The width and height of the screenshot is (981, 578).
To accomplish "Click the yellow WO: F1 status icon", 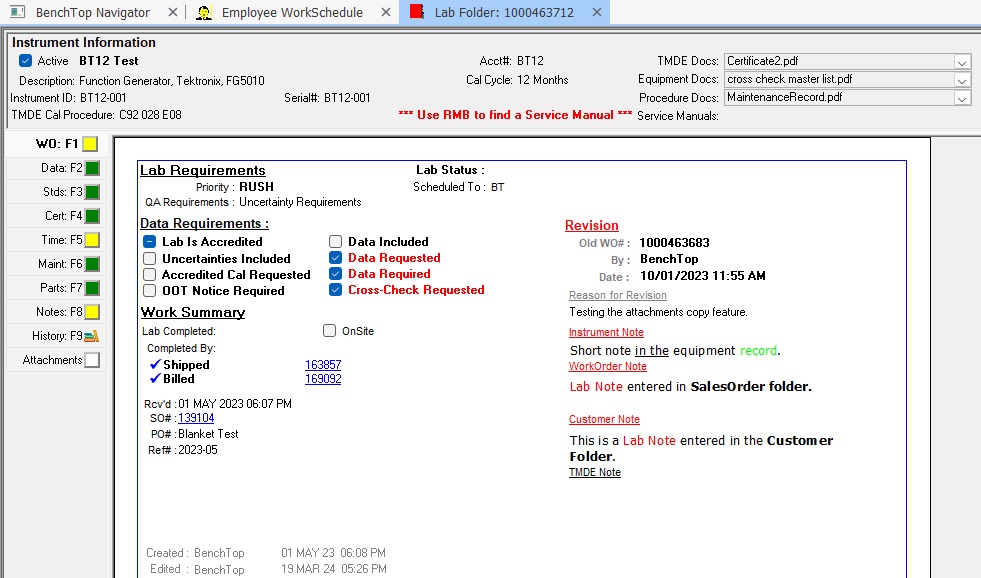I will [90, 144].
